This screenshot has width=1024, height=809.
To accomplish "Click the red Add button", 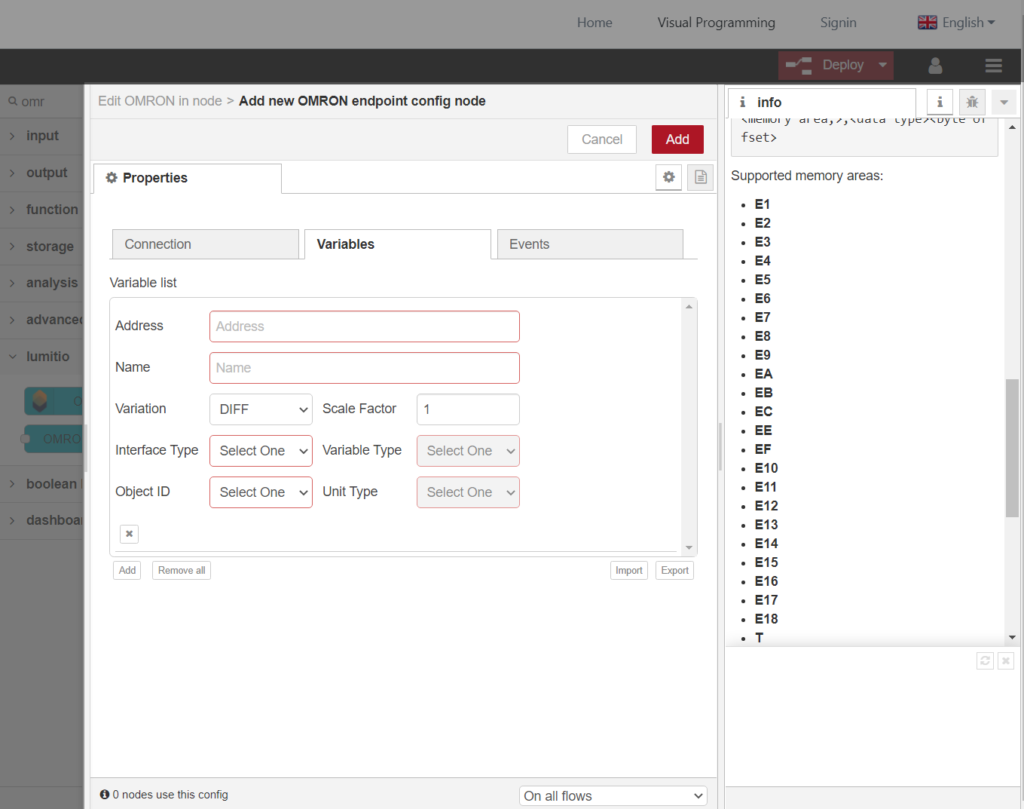I will point(677,140).
